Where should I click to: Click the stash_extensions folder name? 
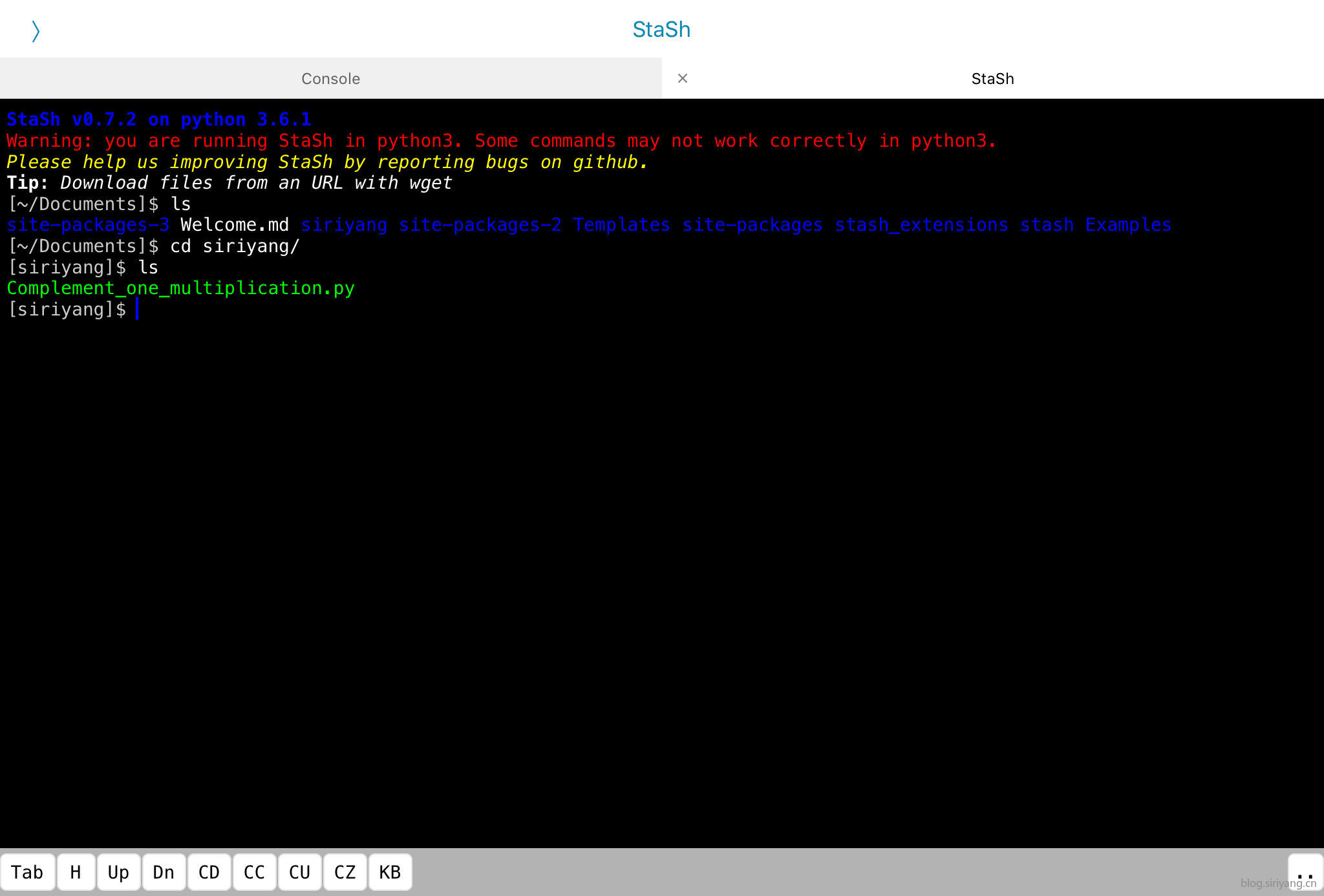[x=921, y=225]
